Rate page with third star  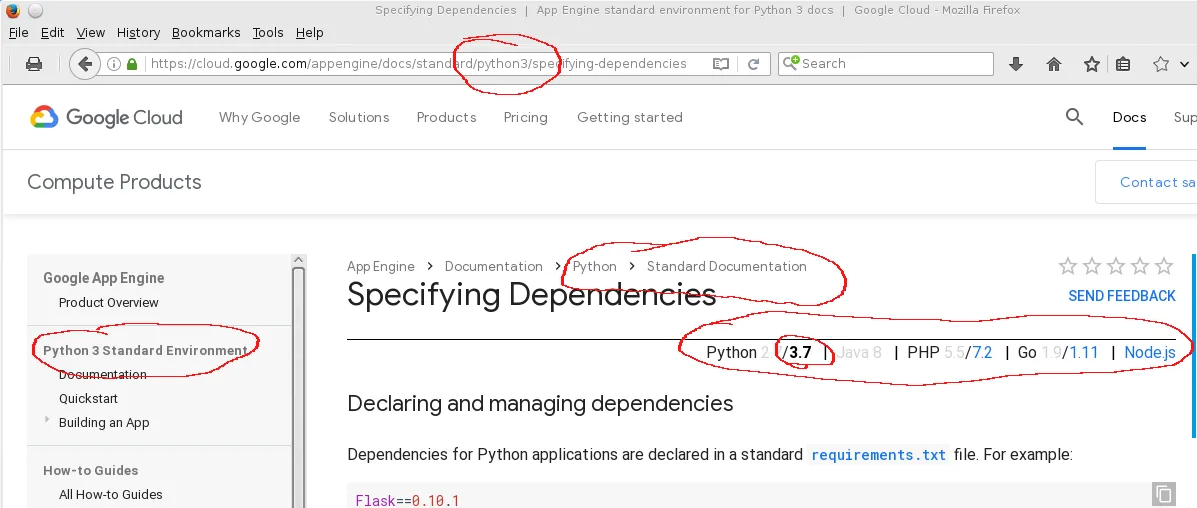(x=1116, y=266)
